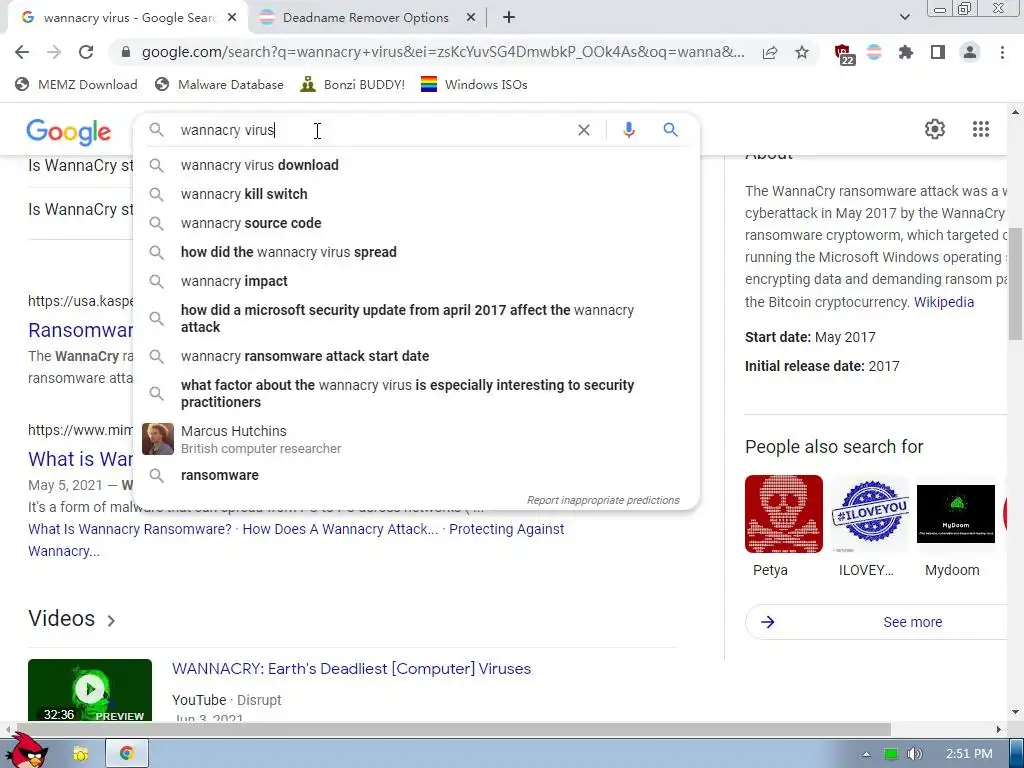The image size is (1024, 768).
Task: Open the Chrome profile avatar
Action: tap(970, 52)
